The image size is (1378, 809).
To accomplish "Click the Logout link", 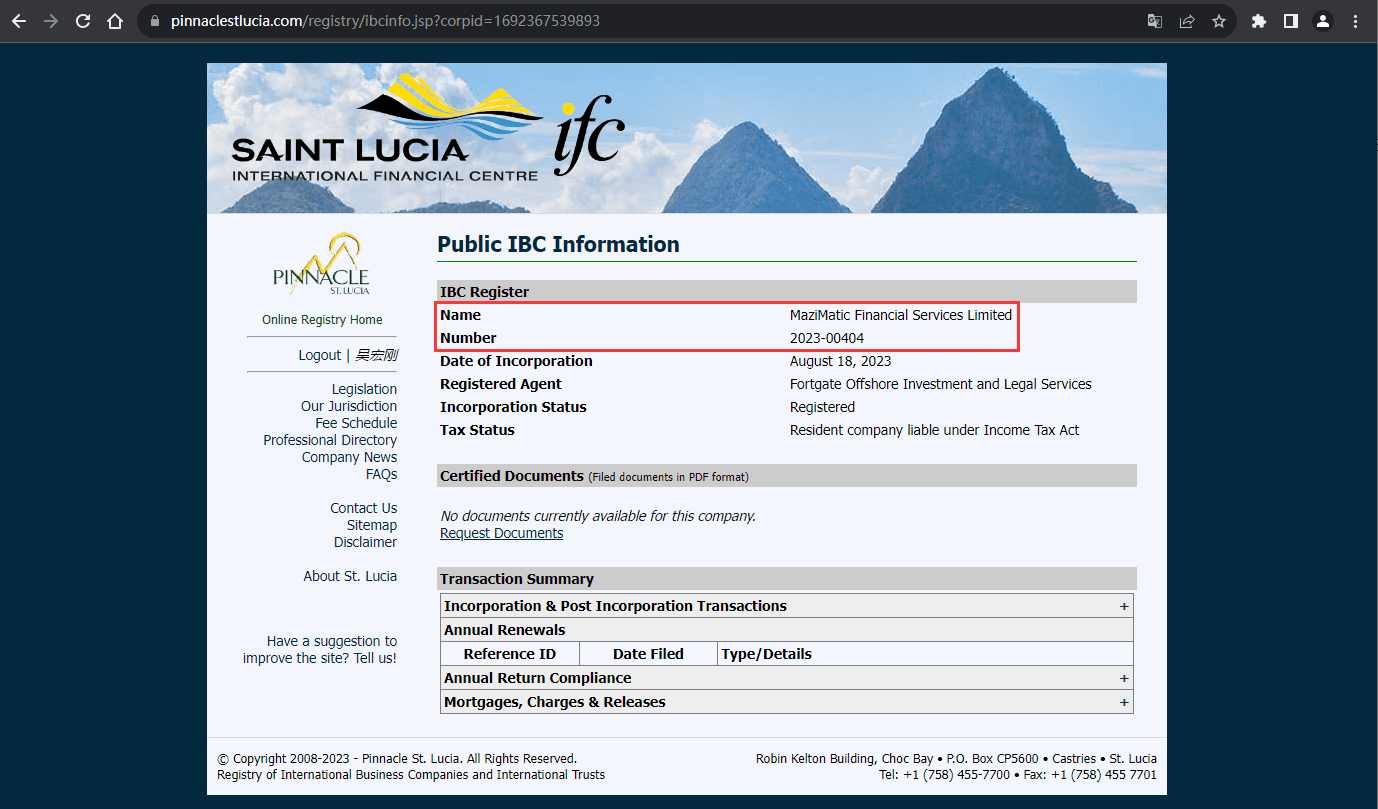I will point(320,355).
